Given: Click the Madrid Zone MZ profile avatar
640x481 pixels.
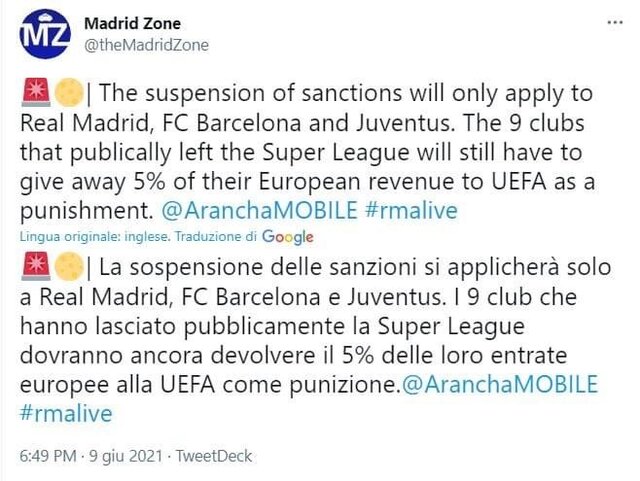Looking at the screenshot, I should [x=45, y=36].
